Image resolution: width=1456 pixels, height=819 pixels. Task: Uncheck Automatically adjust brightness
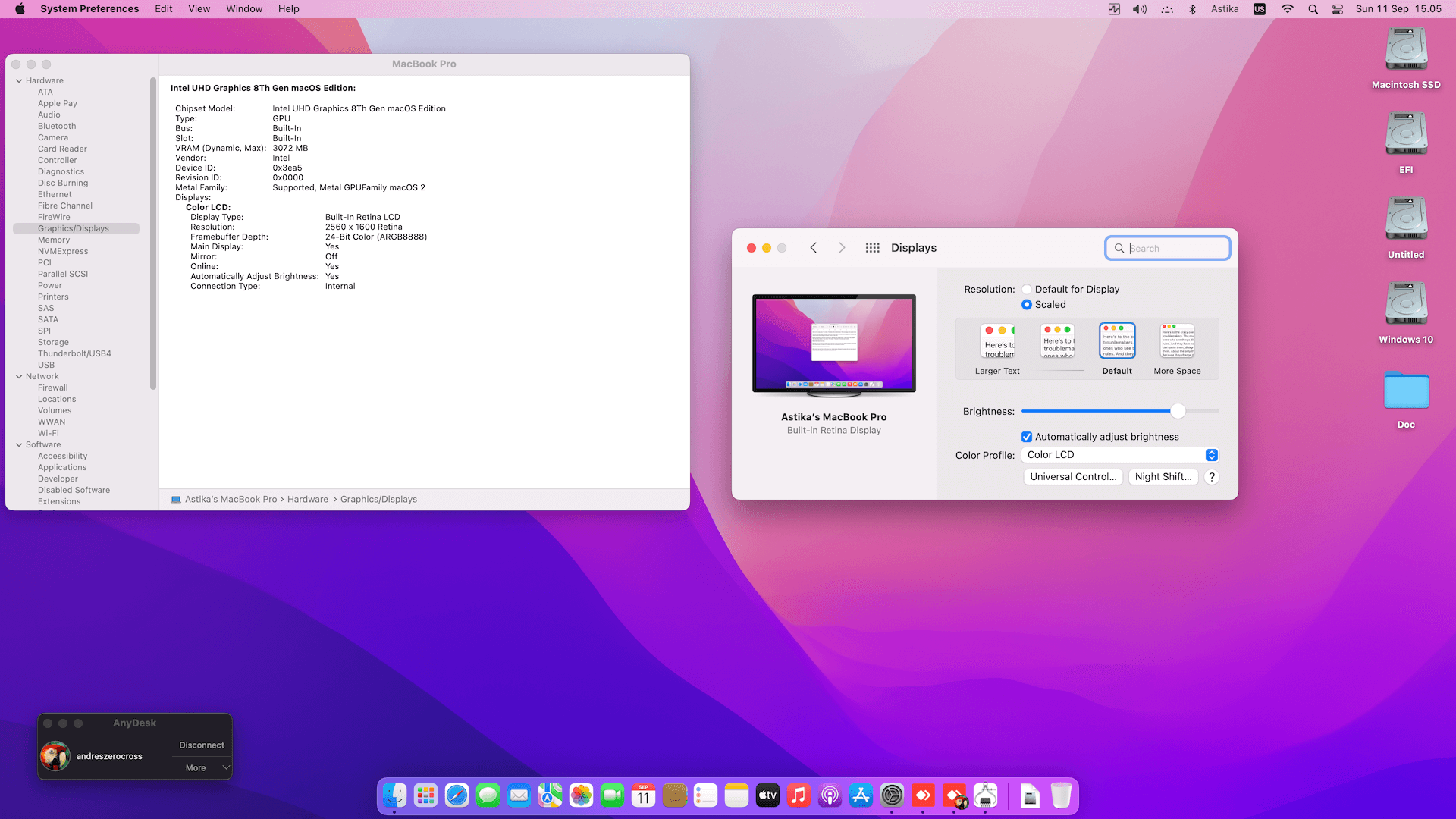point(1027,437)
